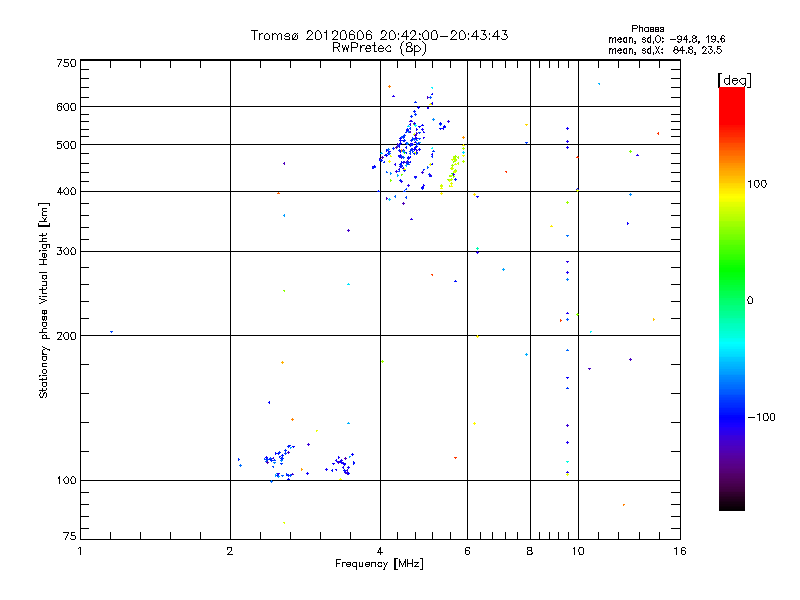Click the yellow-green point cluster near 5.6 MHz
This screenshot has height=600, width=800.
click(453, 170)
